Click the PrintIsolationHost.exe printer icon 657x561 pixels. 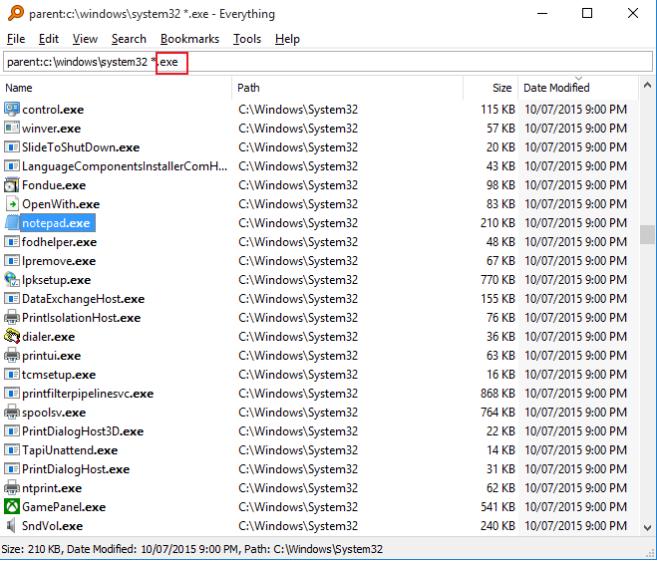point(12,318)
